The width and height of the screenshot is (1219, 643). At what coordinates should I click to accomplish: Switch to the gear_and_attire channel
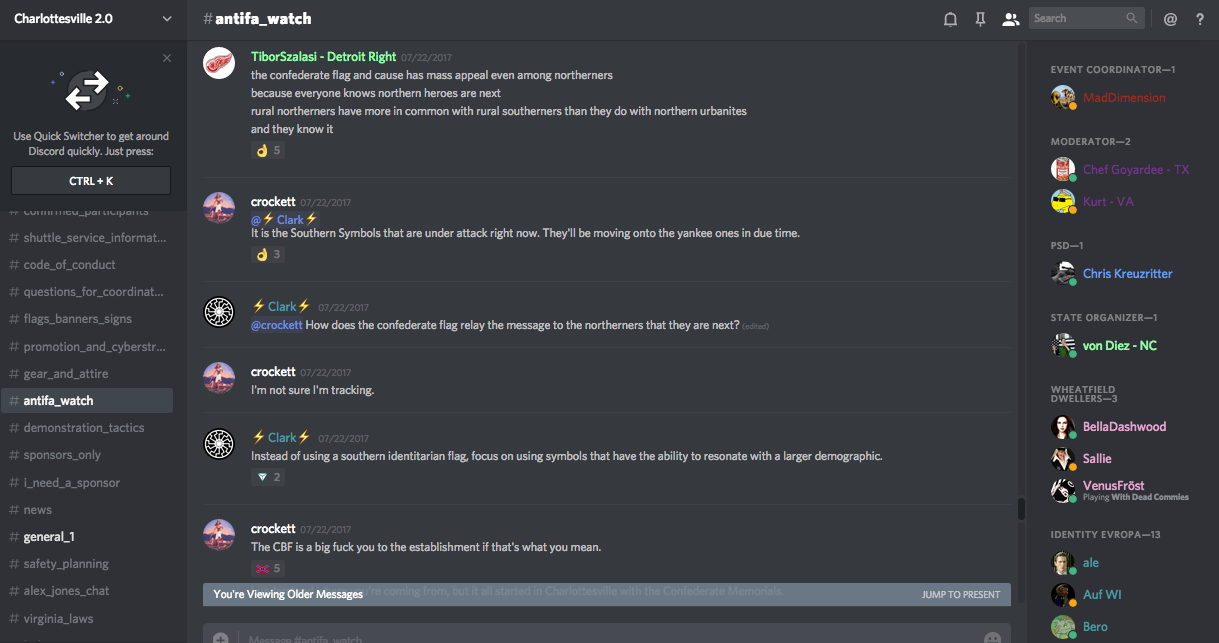tap(66, 373)
